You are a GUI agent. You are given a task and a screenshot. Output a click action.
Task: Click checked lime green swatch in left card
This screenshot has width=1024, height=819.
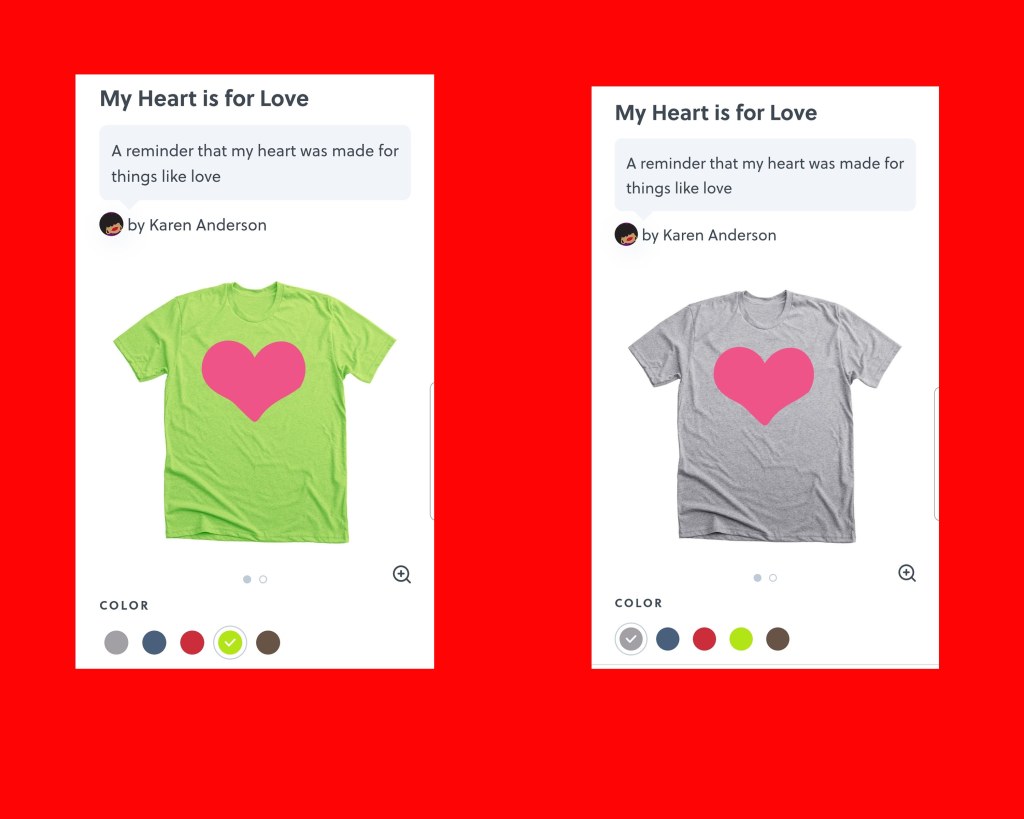[230, 643]
